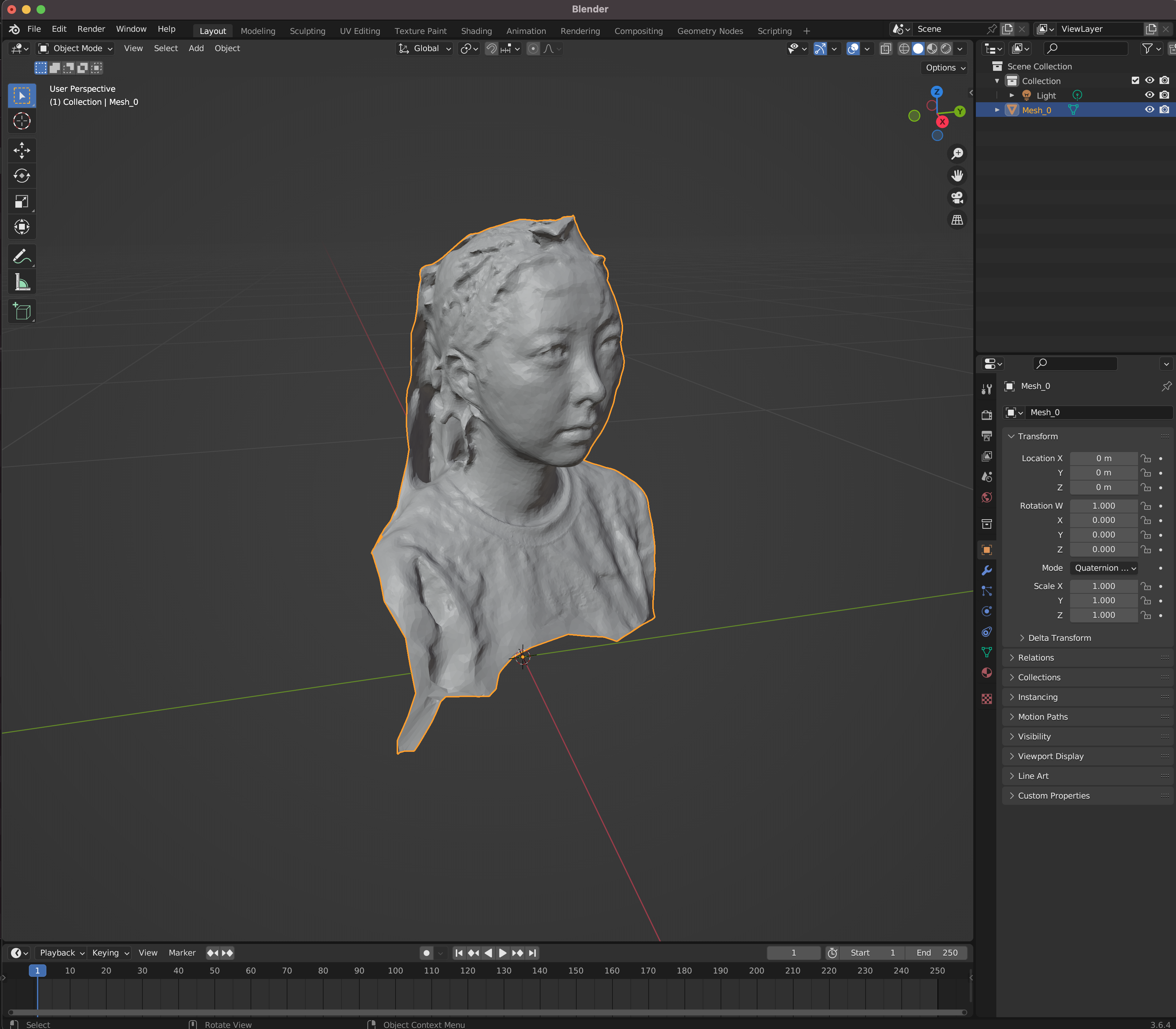Click the End frame 250 field
The height and width of the screenshot is (1029, 1176).
(936, 953)
